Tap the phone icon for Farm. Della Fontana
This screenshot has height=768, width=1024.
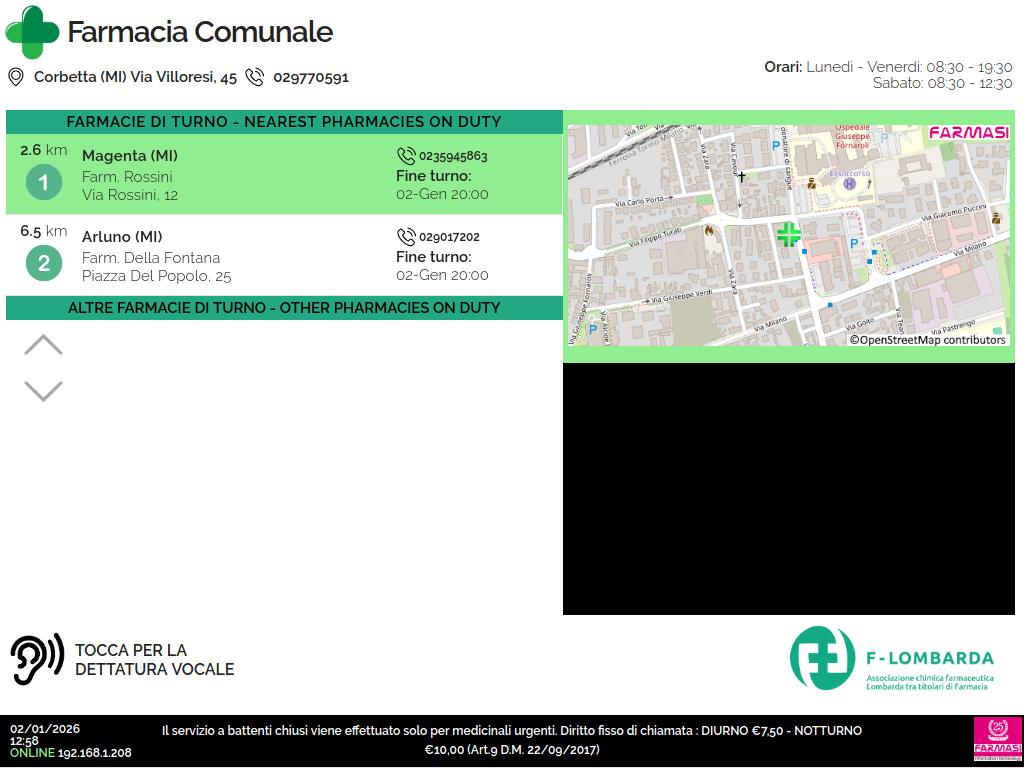tap(406, 237)
